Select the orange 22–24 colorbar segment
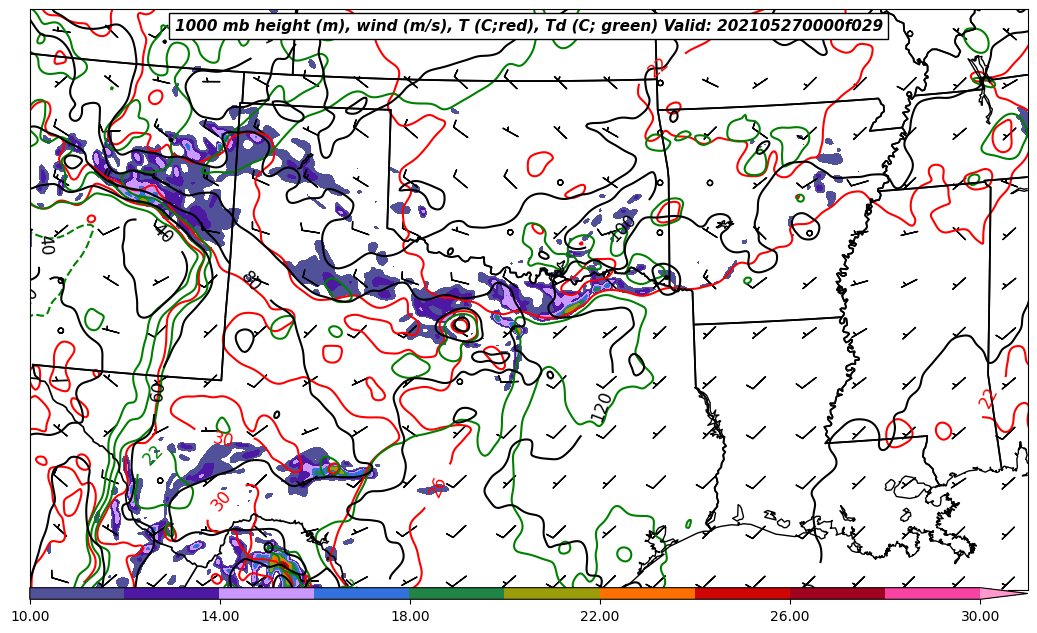This screenshot has width=1037, height=633. [647, 593]
